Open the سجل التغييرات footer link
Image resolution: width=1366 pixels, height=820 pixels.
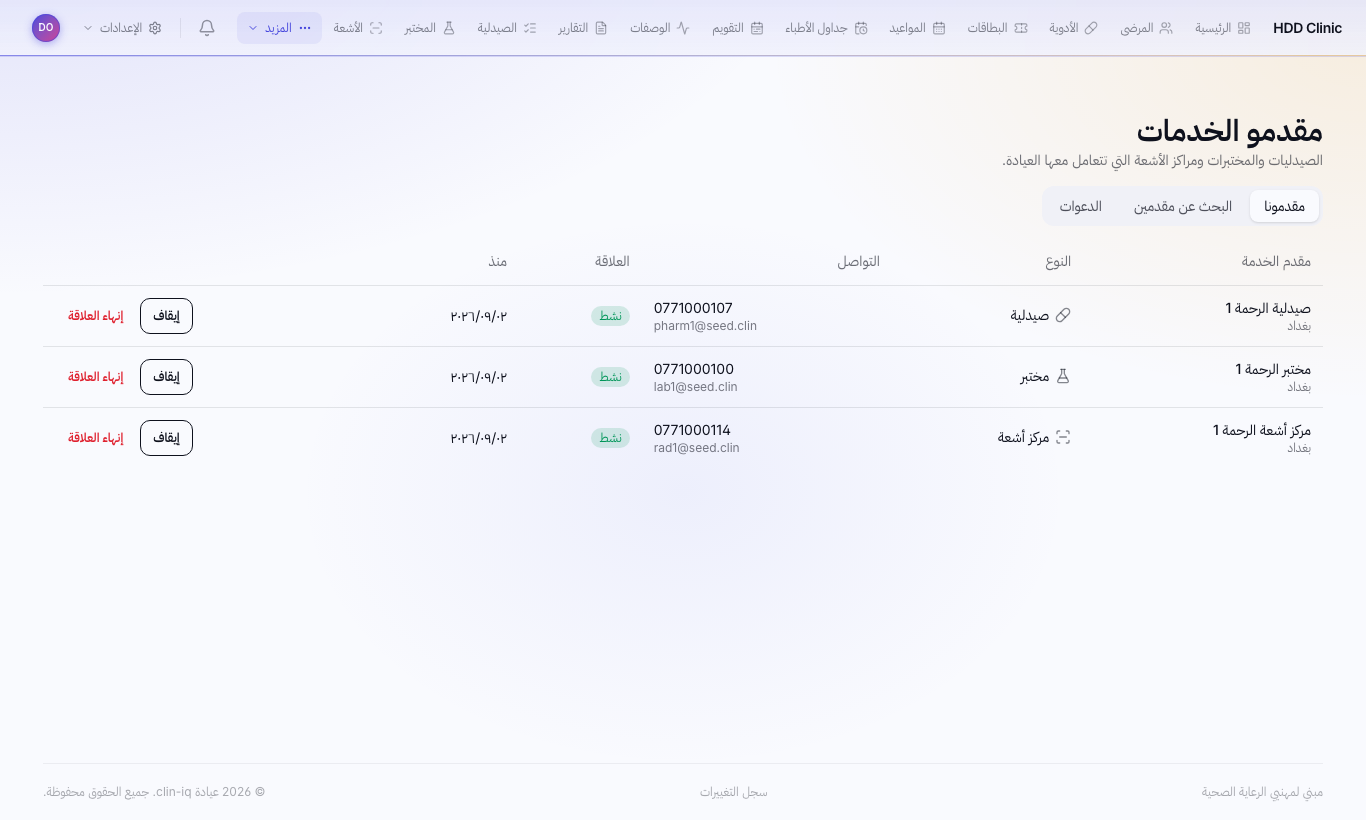tap(734, 792)
